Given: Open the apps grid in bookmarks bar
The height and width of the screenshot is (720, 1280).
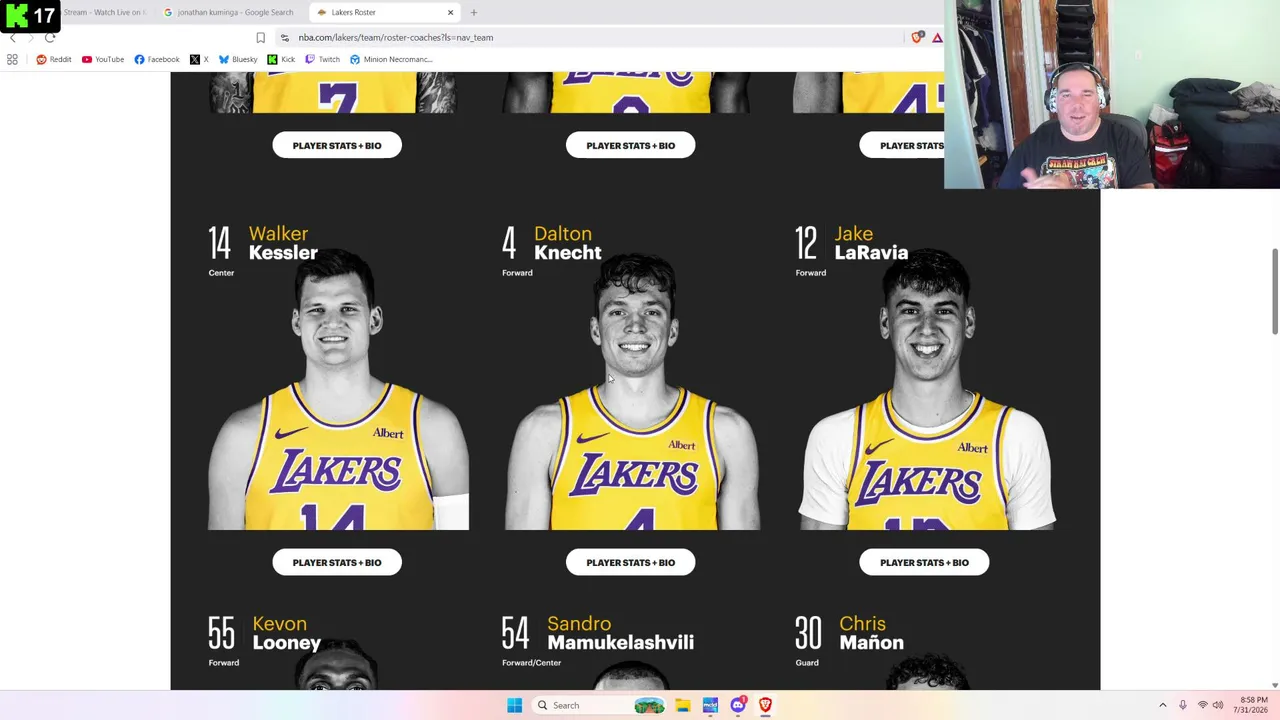Looking at the screenshot, I should click(12, 59).
